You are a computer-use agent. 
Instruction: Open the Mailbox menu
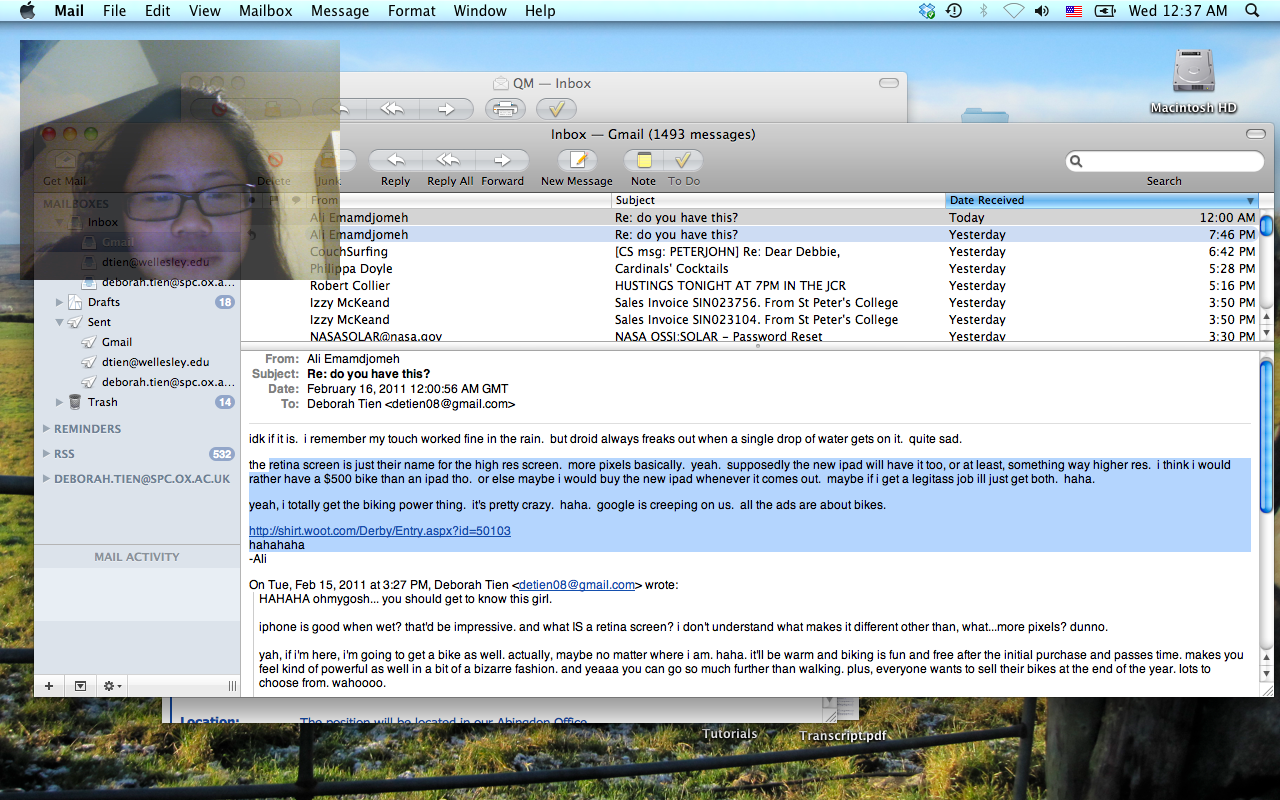tap(265, 11)
